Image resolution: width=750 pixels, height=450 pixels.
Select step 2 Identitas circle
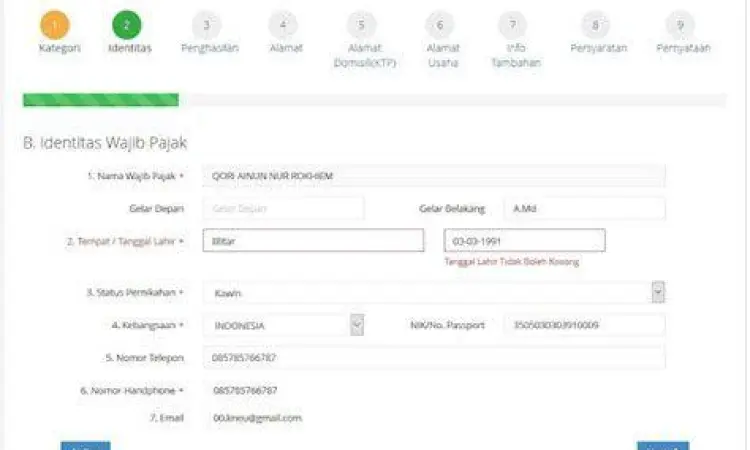(x=127, y=25)
